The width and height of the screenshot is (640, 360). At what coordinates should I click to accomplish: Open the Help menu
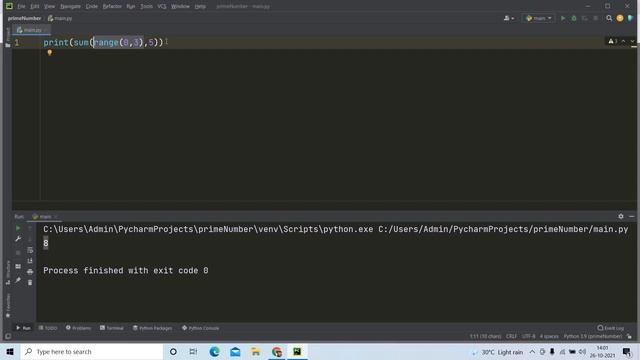pyautogui.click(x=200, y=7)
